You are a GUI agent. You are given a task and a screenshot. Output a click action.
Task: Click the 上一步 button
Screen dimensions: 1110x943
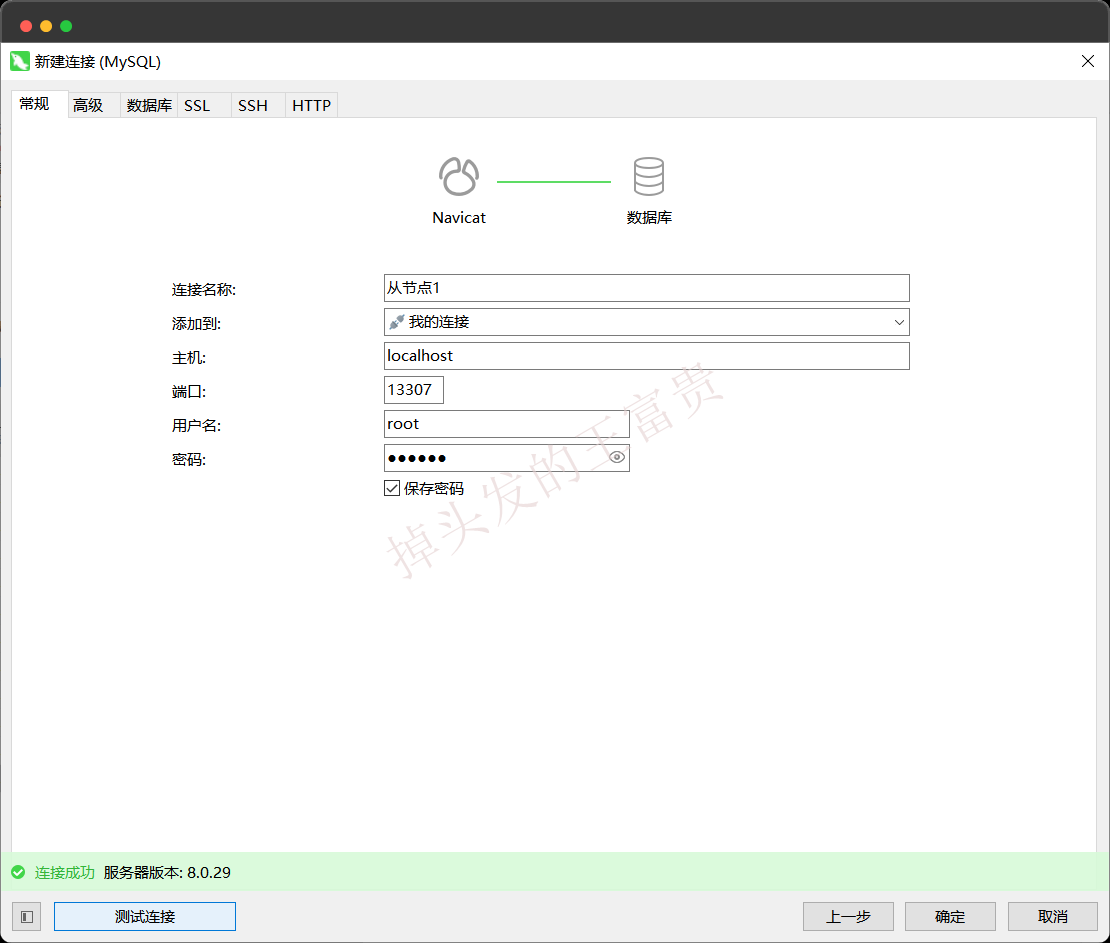[x=848, y=917]
